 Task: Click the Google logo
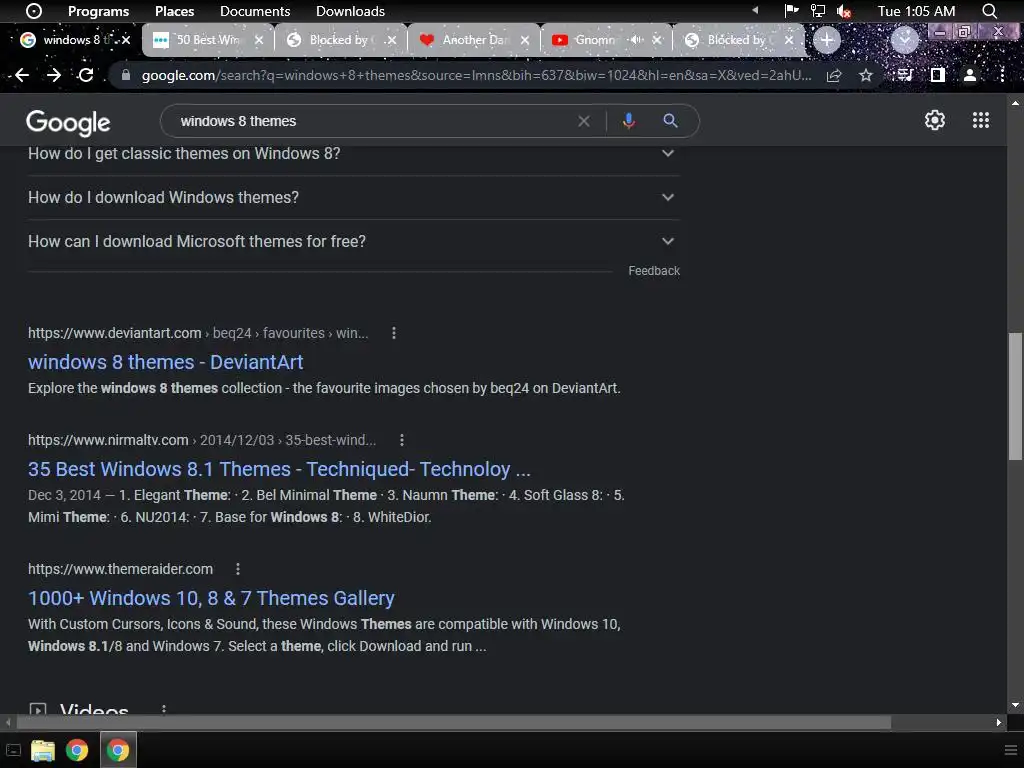68,122
